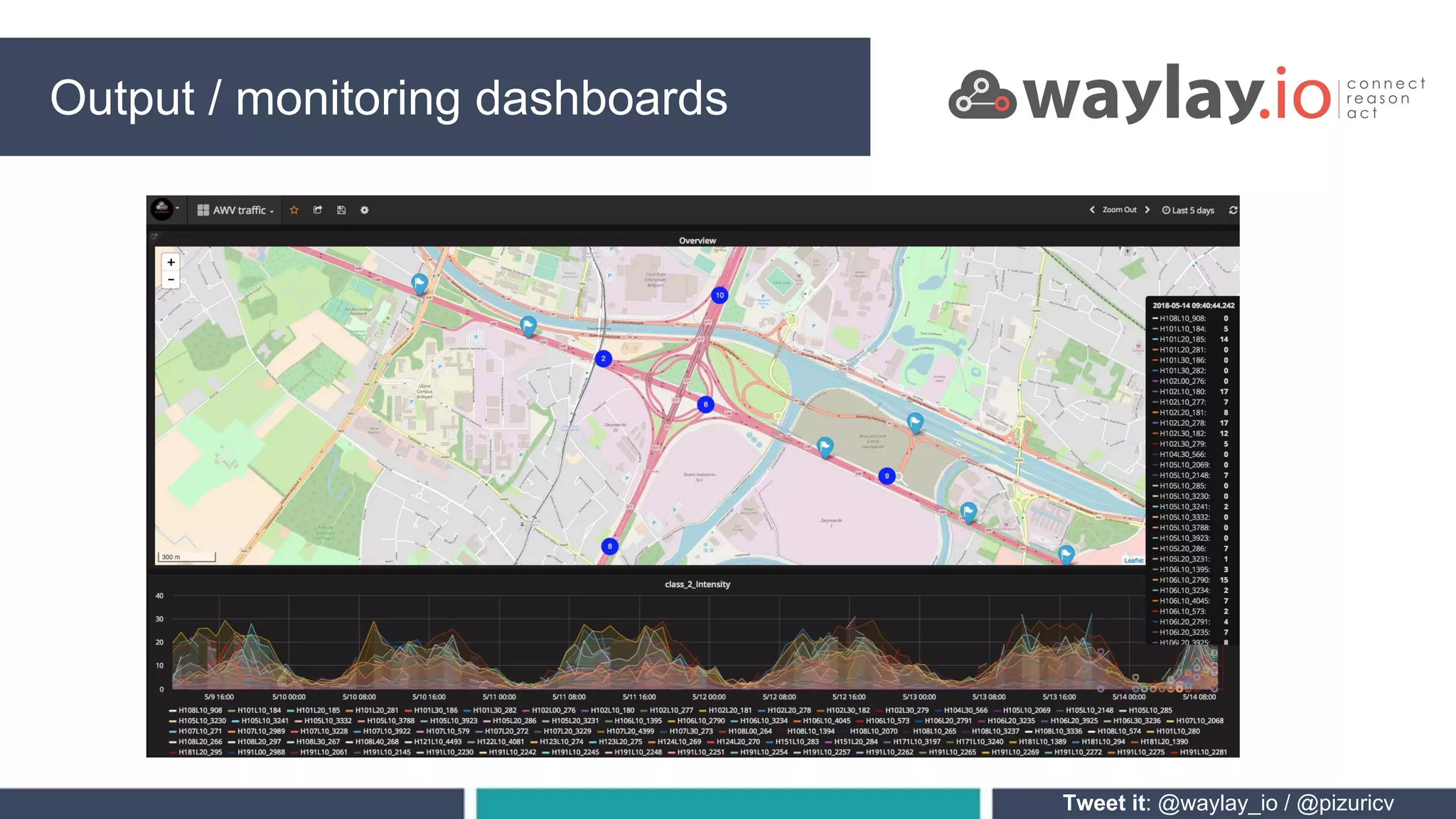Zoom out of the map with minus
The height and width of the screenshot is (819, 1456).
171,279
